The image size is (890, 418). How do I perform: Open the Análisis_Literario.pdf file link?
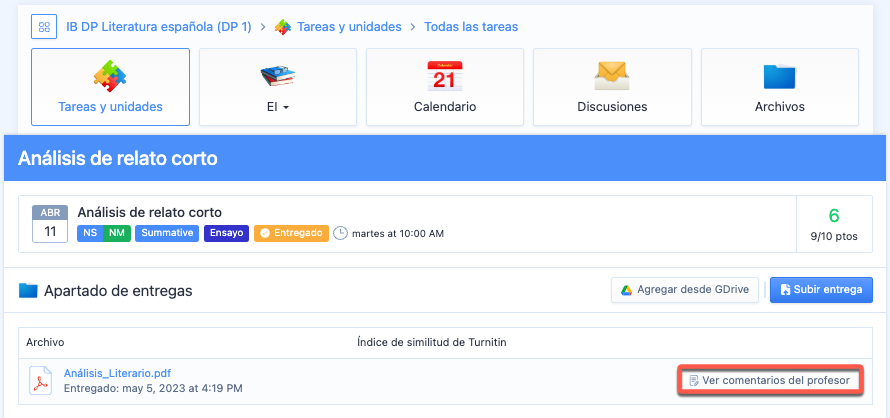pos(117,373)
